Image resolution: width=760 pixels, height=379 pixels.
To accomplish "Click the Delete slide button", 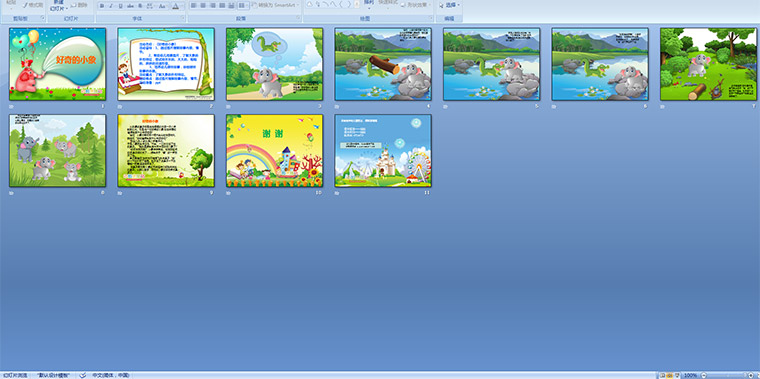I will (79, 5).
